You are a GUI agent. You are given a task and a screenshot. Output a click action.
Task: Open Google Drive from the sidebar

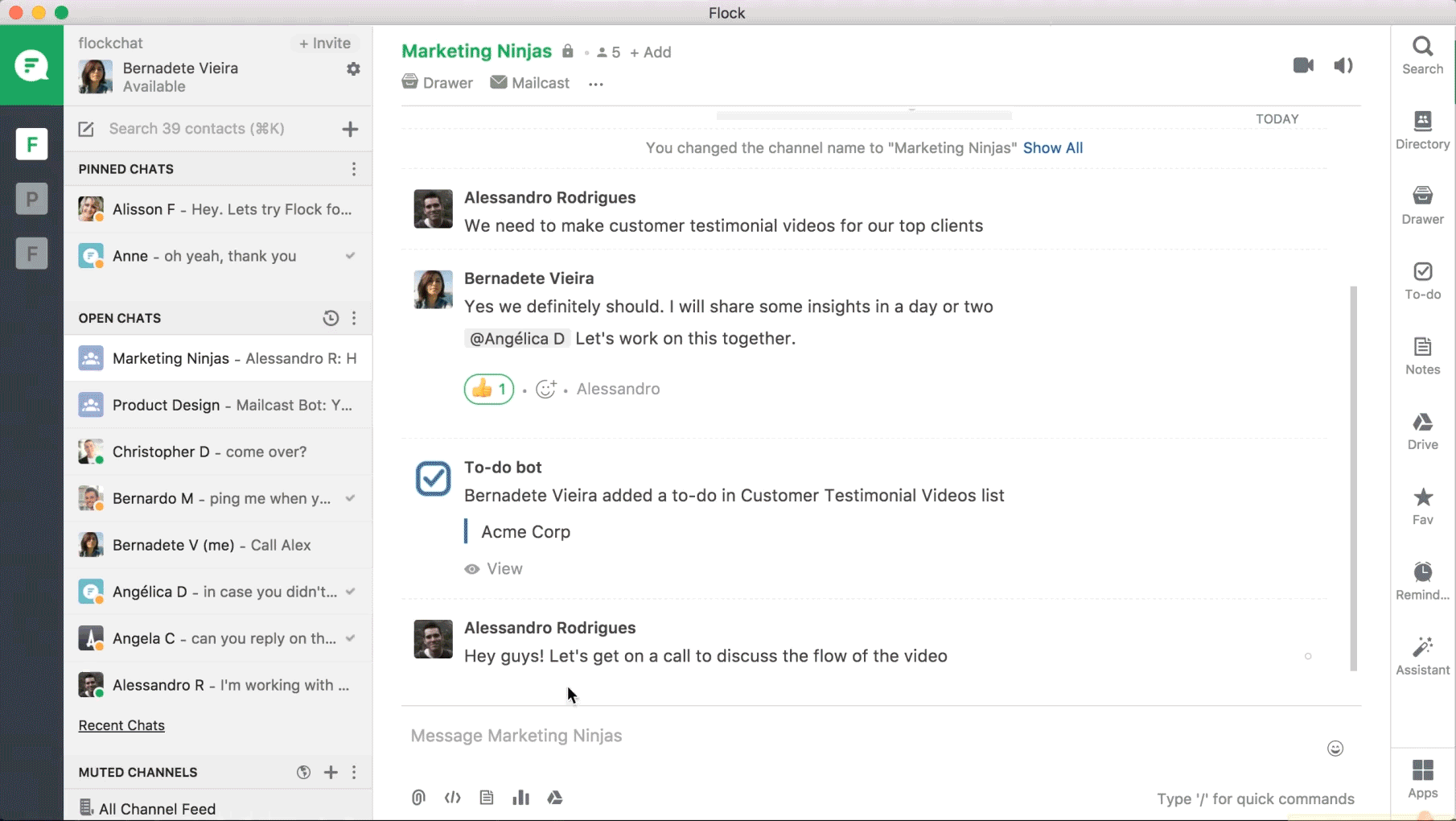coord(1422,431)
